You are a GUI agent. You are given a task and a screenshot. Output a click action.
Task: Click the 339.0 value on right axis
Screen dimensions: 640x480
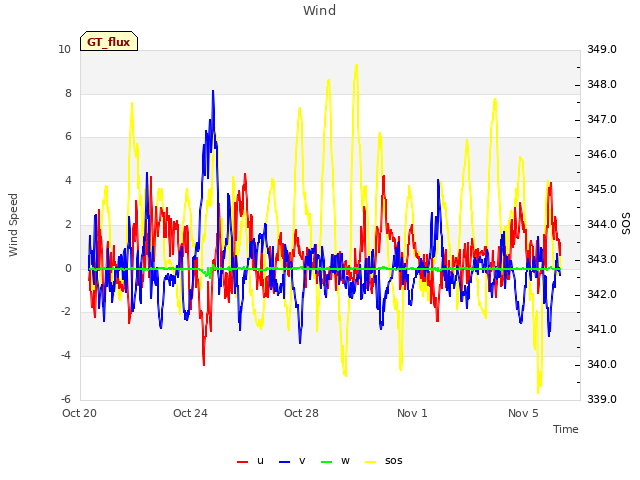(602, 399)
